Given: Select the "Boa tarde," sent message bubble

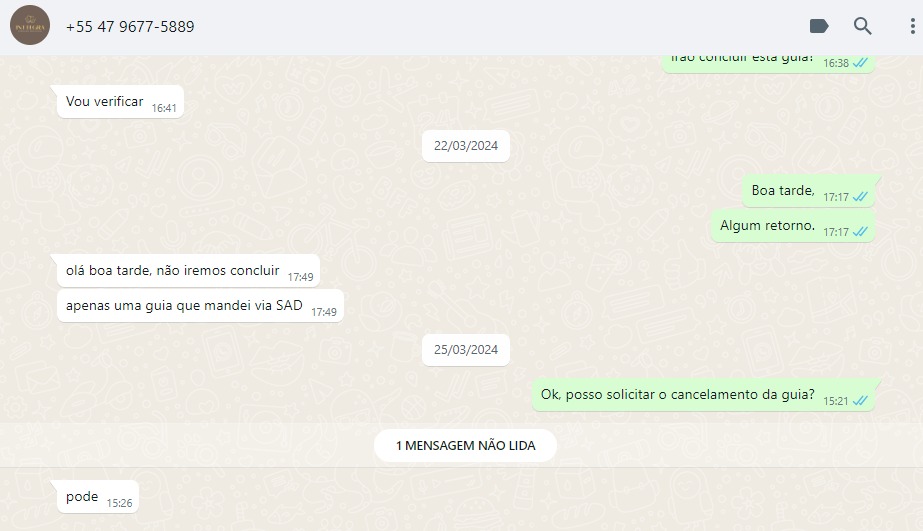Looking at the screenshot, I should click(x=808, y=191).
